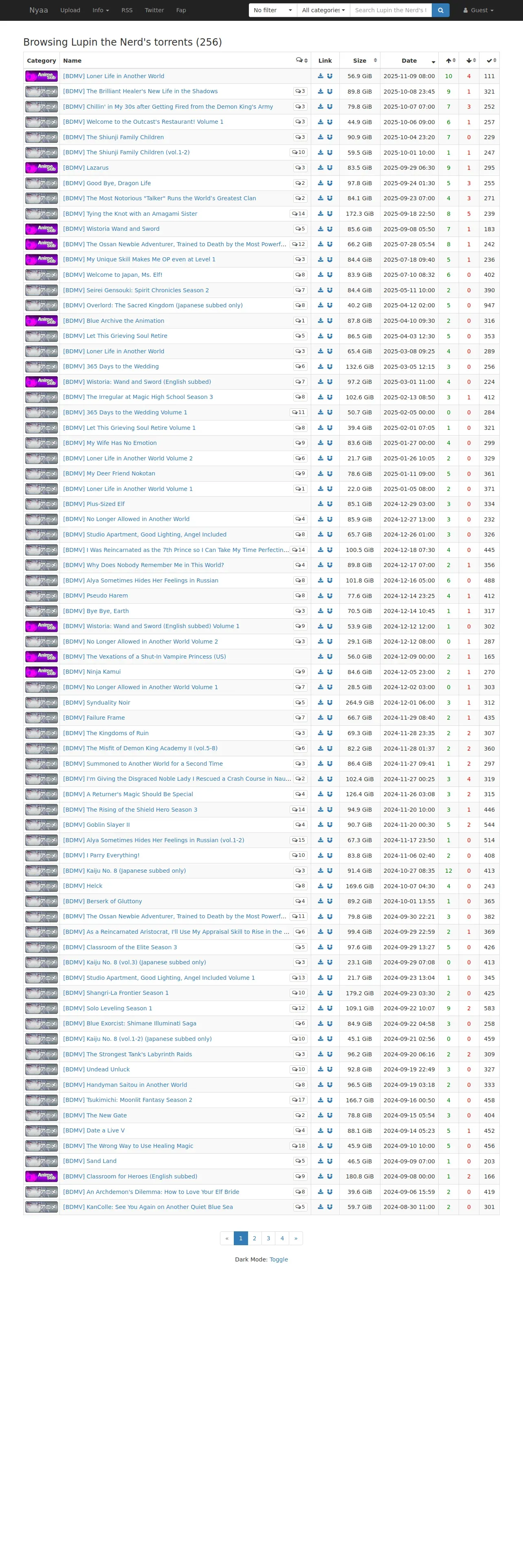Open the RSS feed link

(x=127, y=10)
